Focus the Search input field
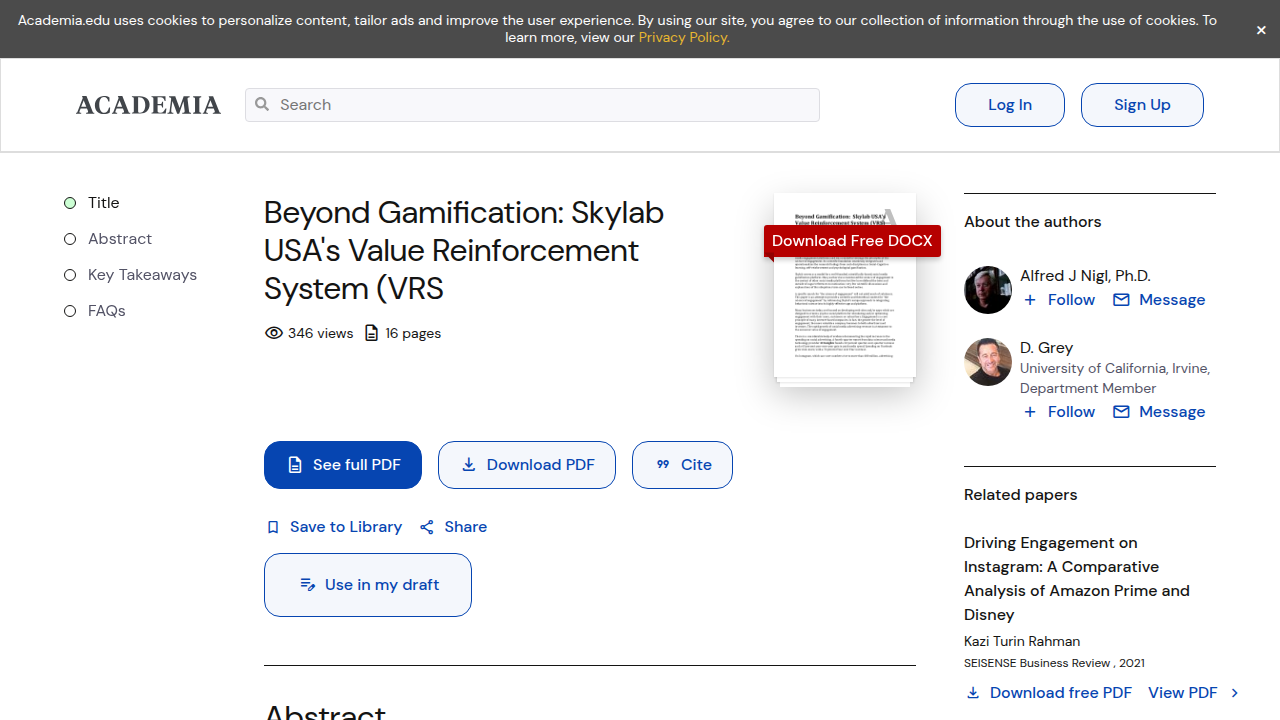 [532, 105]
